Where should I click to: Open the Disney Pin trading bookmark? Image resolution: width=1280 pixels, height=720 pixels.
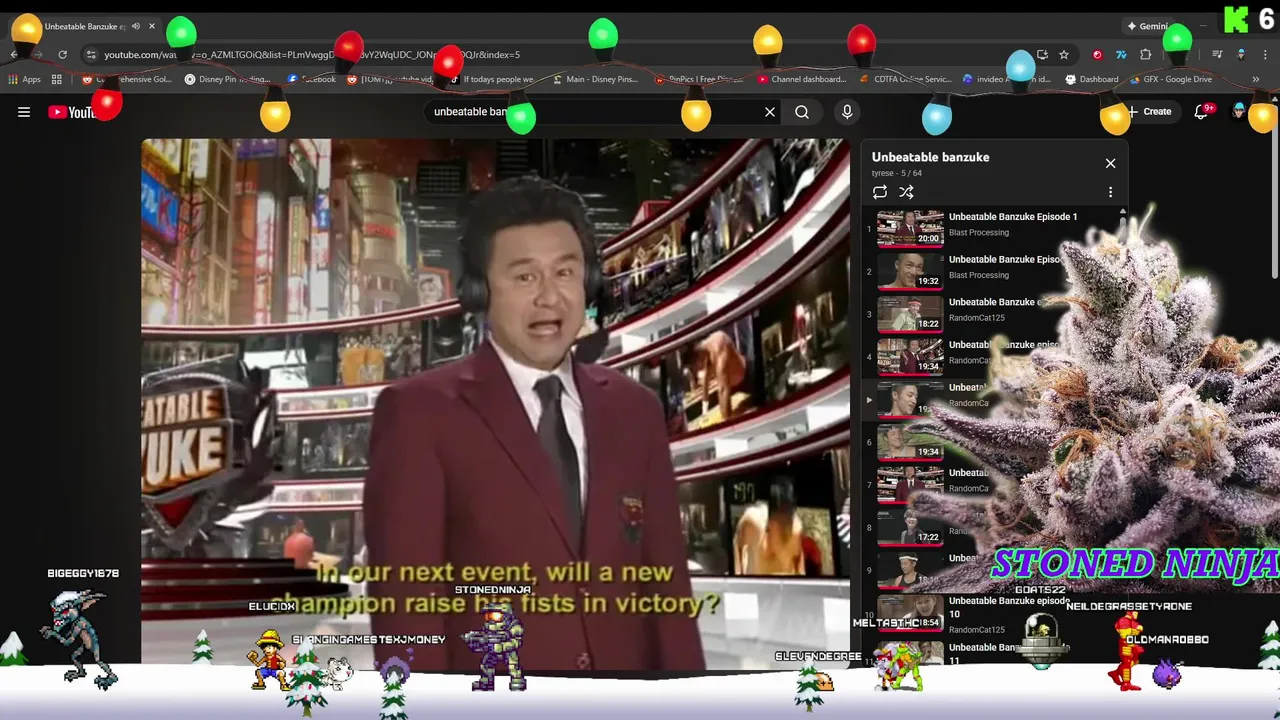227,79
